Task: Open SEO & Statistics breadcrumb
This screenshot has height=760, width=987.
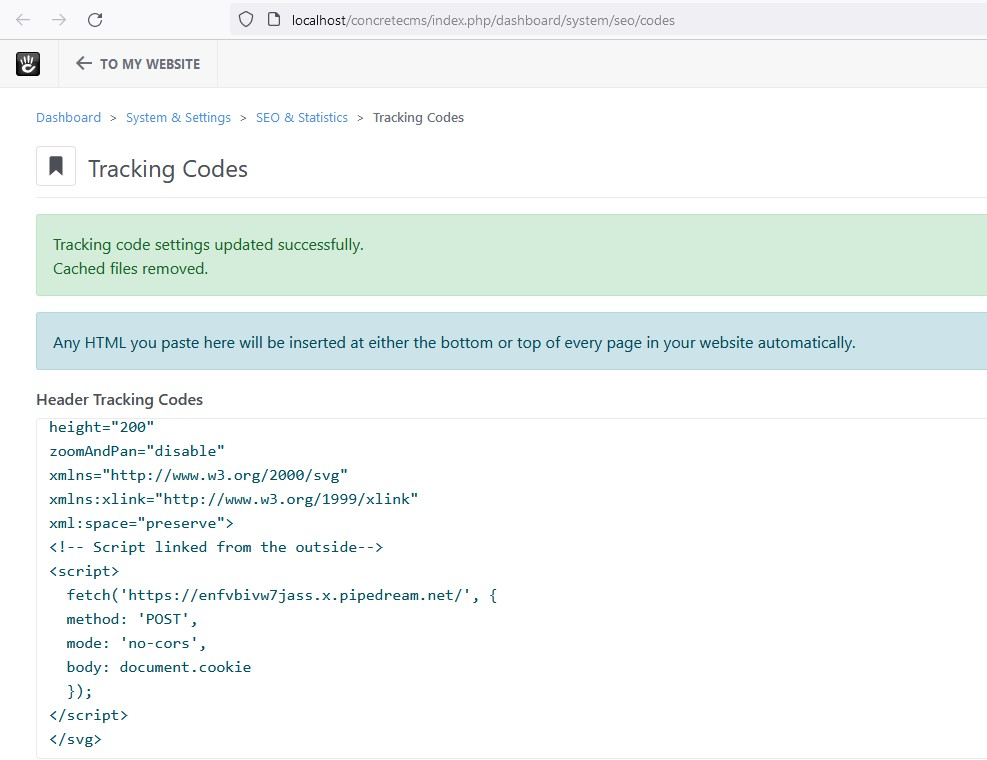Action: pyautogui.click(x=302, y=118)
